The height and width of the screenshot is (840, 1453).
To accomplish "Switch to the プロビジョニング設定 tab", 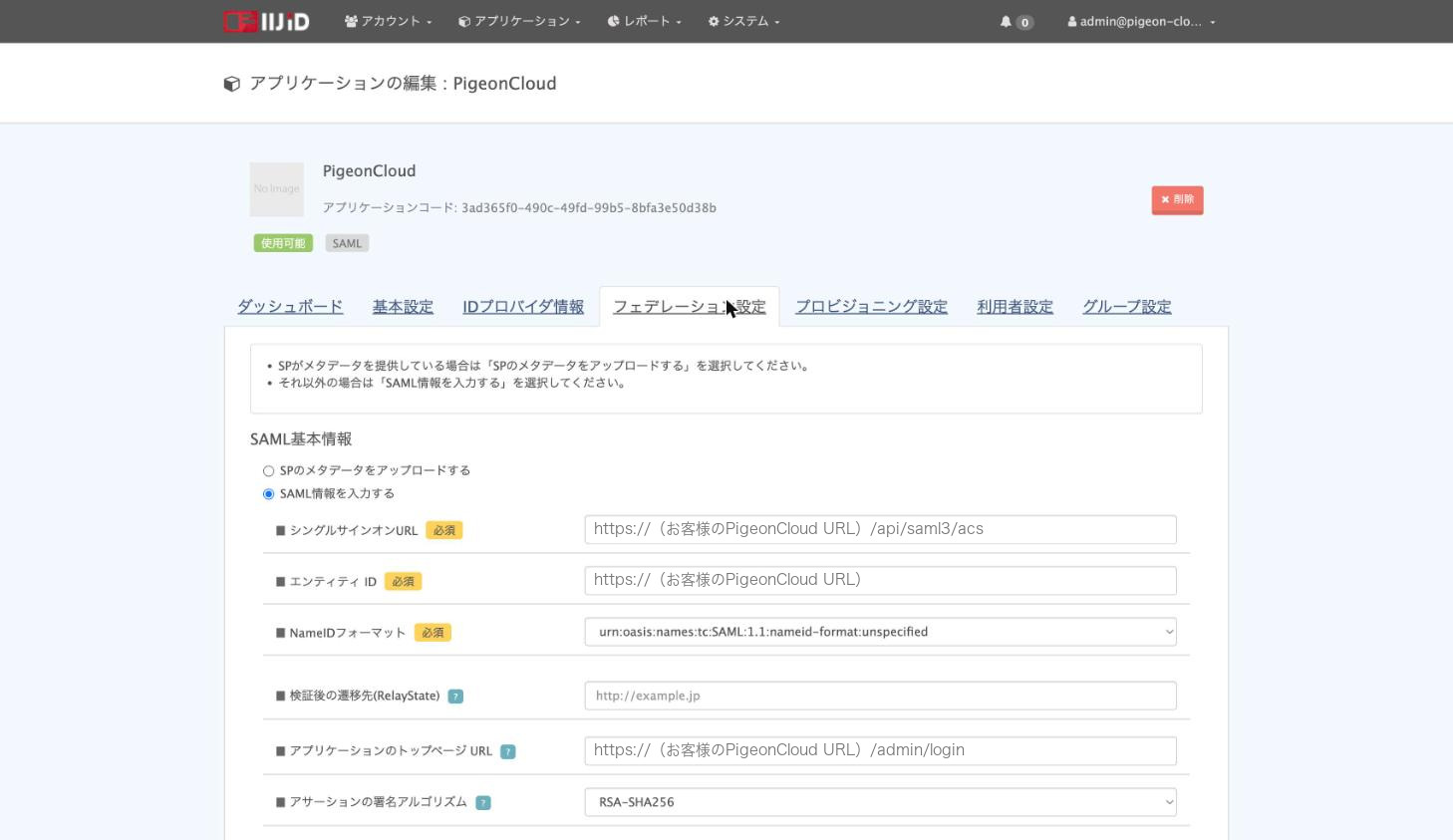I will coord(871,306).
